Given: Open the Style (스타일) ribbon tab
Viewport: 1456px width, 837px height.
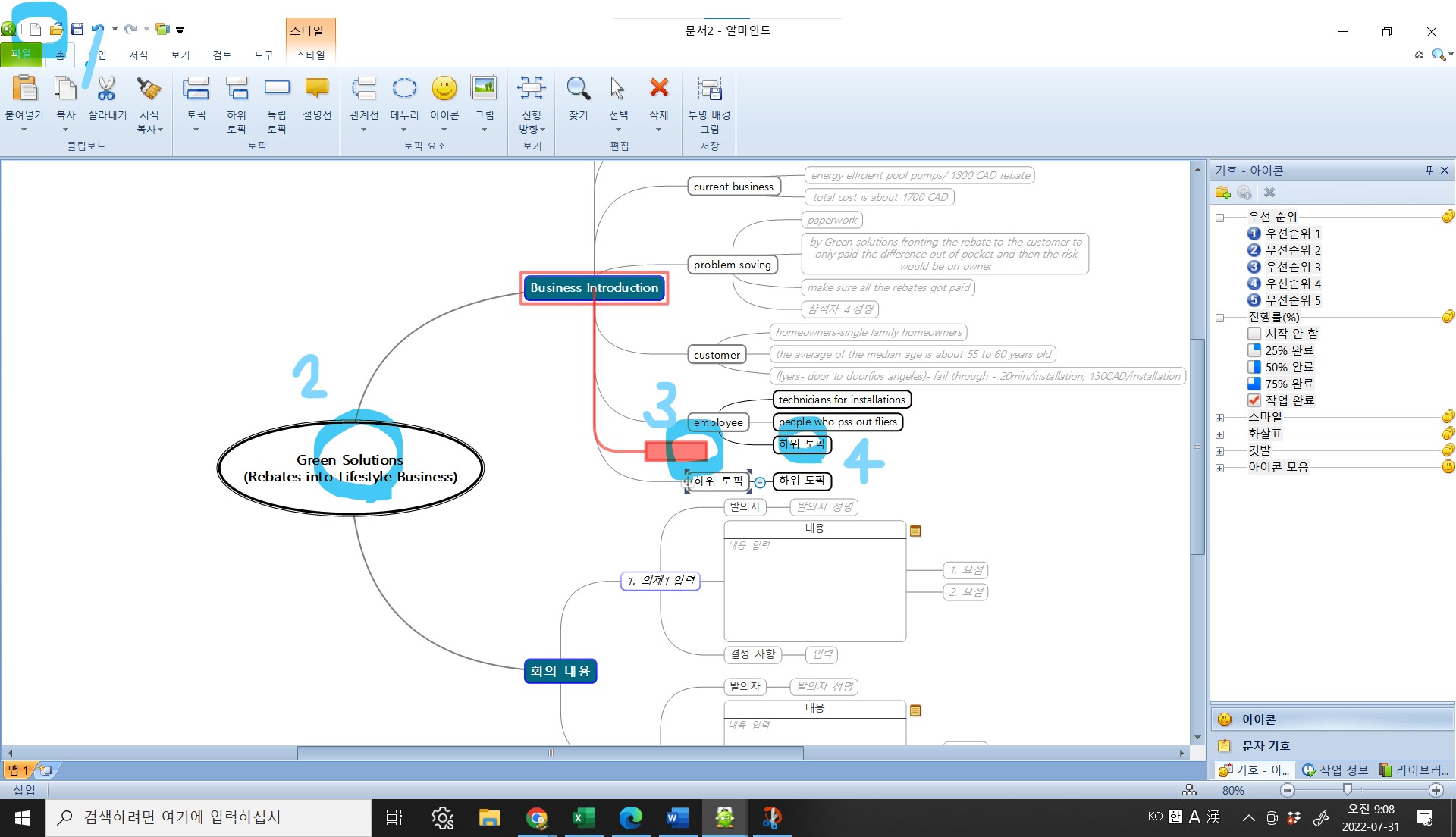Looking at the screenshot, I should pos(310,55).
